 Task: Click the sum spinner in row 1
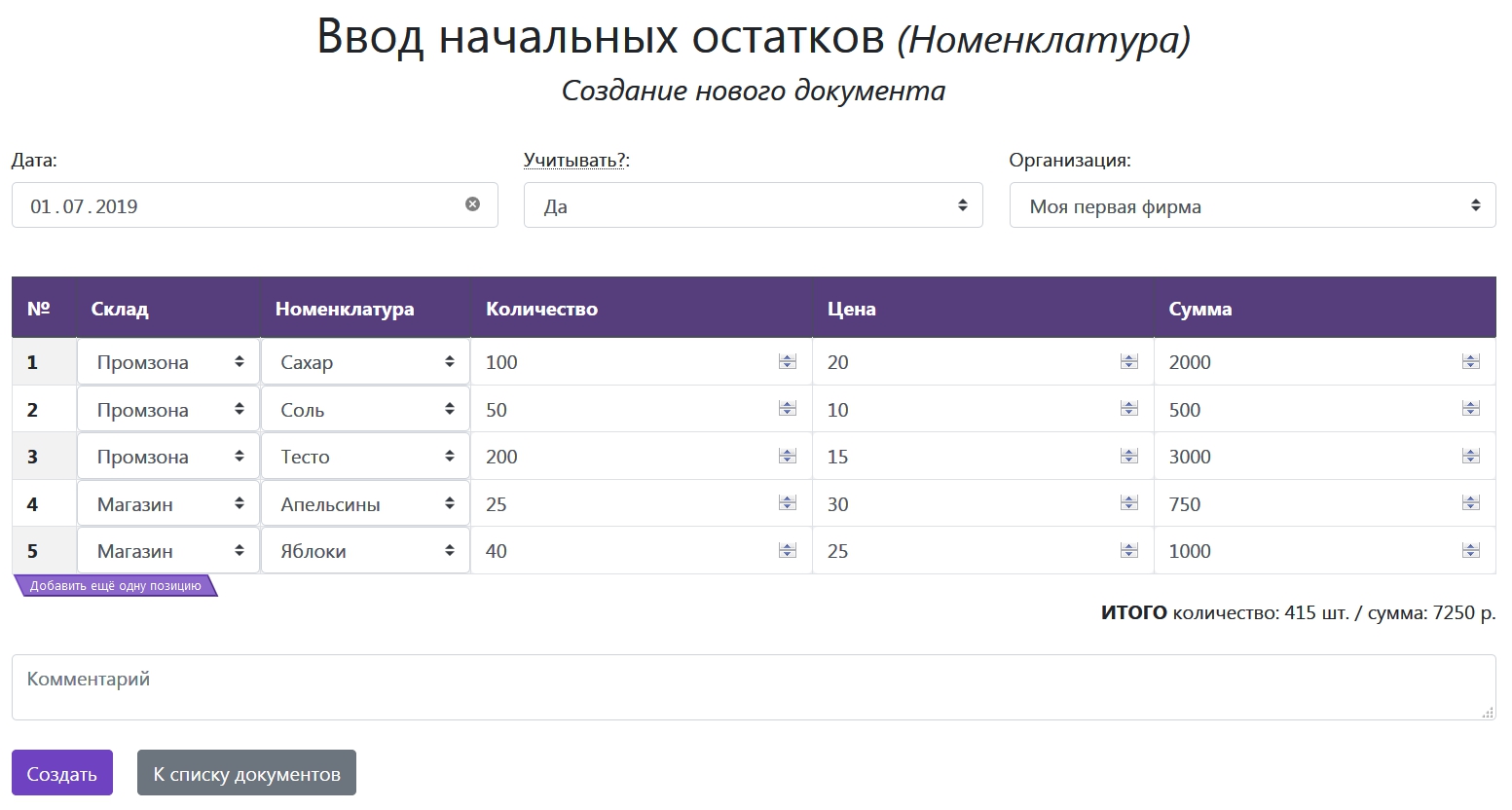1470,362
